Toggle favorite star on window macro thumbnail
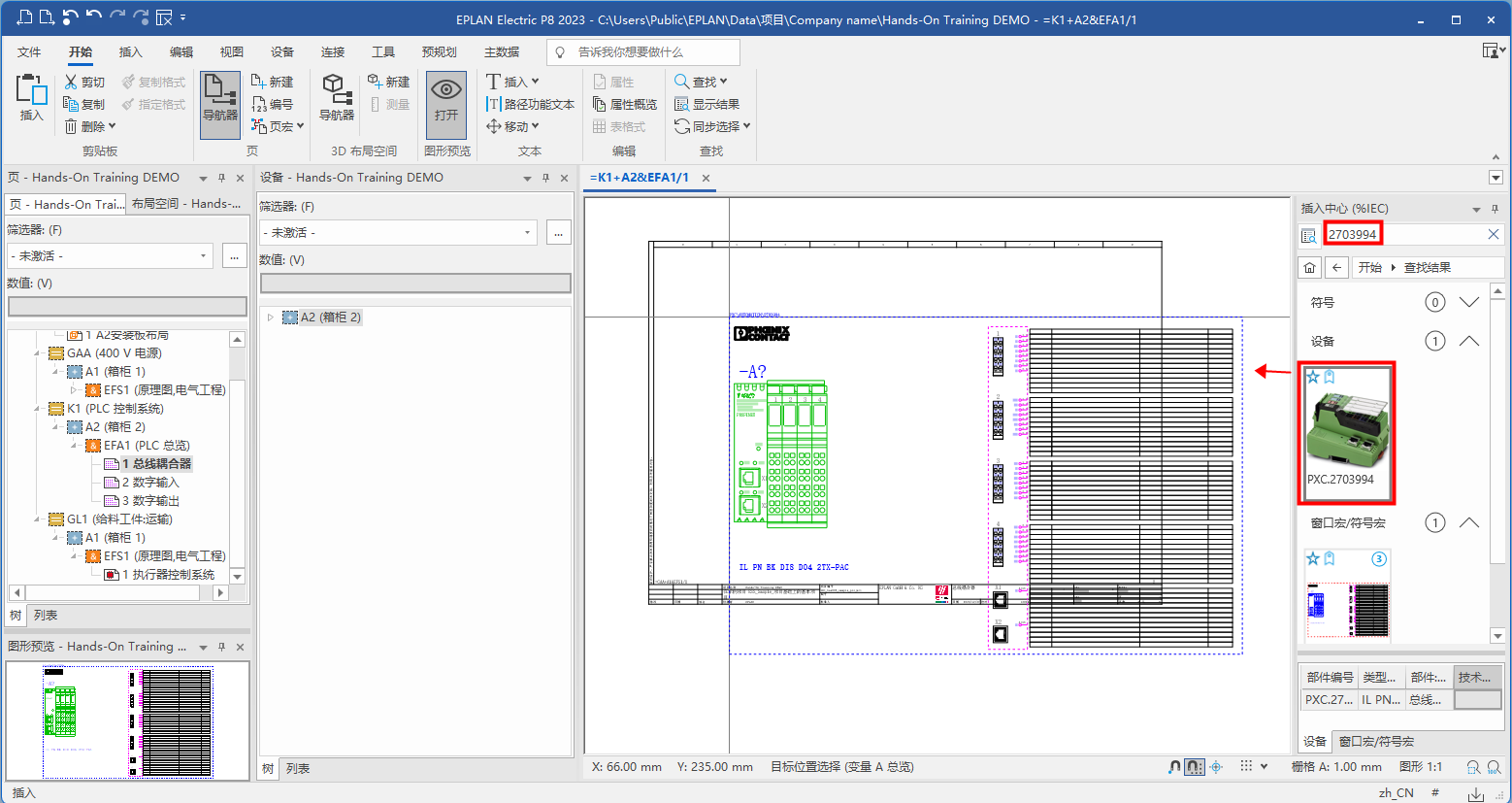 [1313, 558]
